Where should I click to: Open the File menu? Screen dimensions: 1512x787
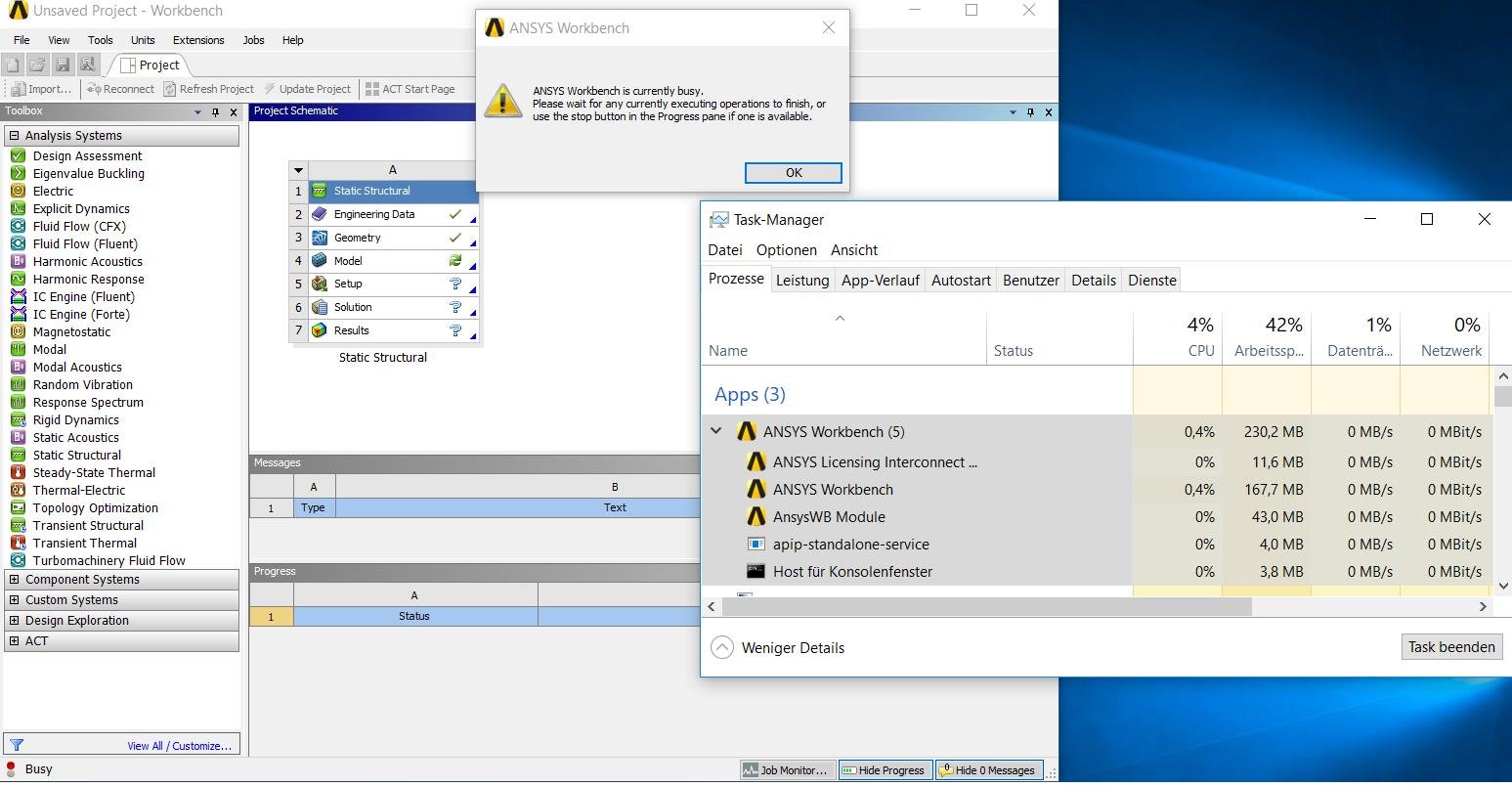tap(22, 40)
